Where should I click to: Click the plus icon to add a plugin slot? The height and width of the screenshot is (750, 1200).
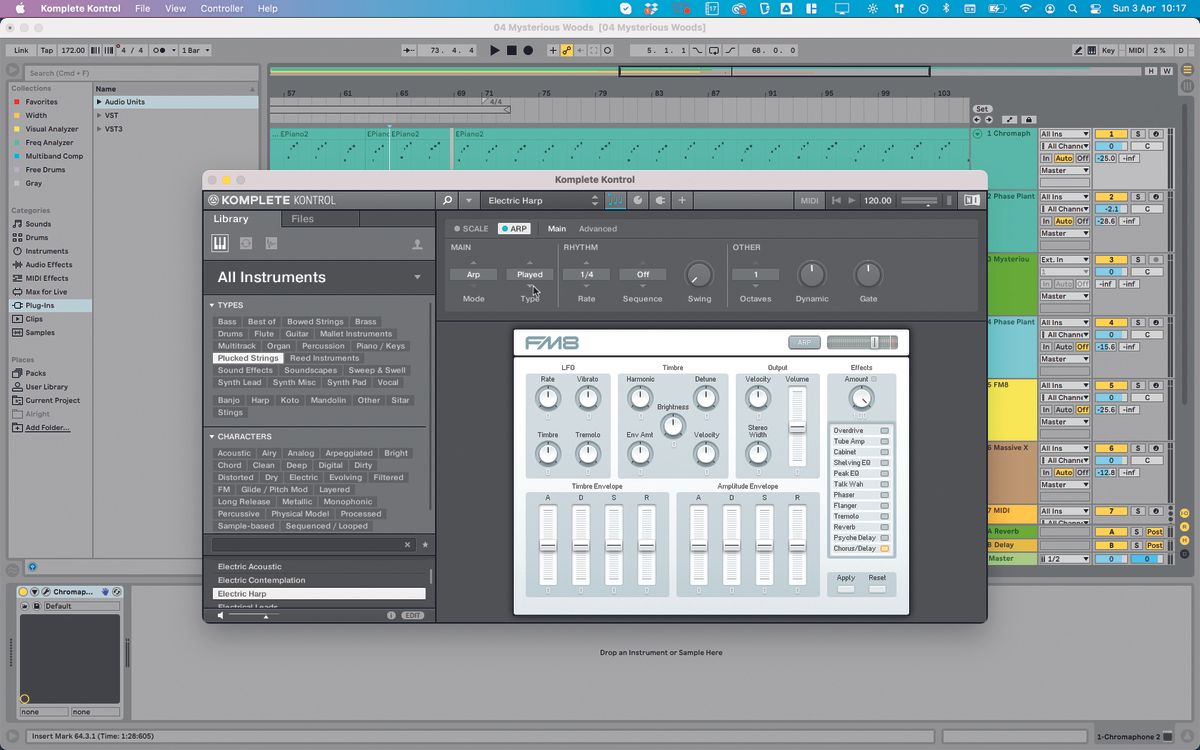[x=681, y=200]
